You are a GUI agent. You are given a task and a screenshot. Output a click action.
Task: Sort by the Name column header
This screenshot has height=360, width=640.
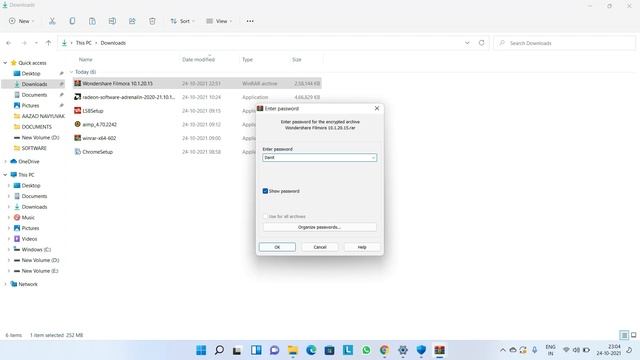[86, 60]
